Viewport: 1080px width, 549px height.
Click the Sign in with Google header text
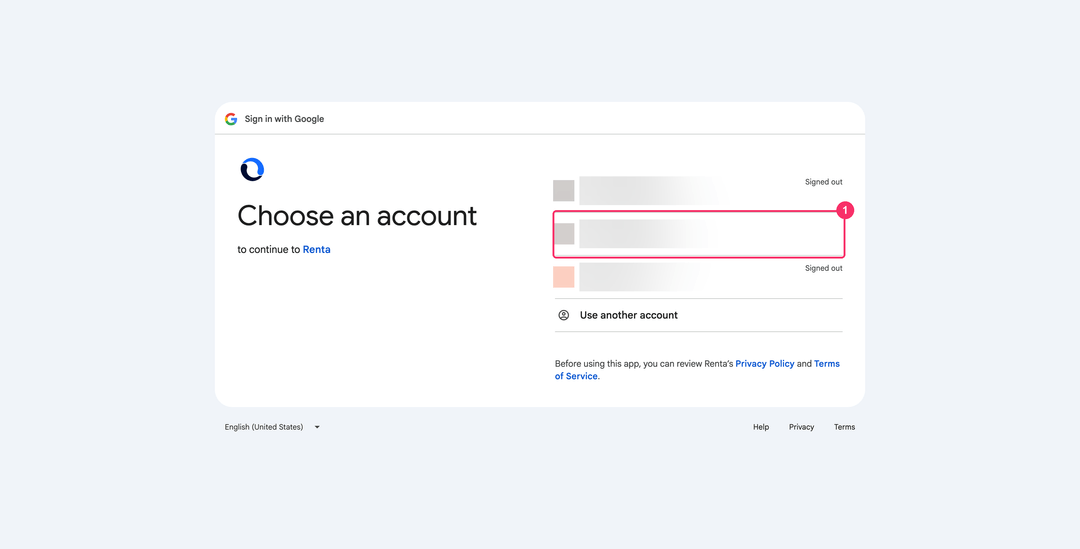point(284,119)
